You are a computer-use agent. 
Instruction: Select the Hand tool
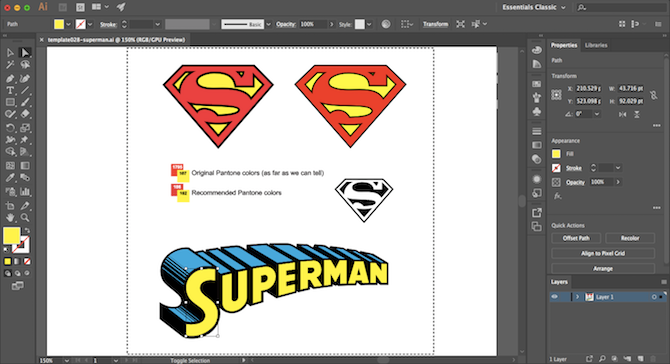10,218
